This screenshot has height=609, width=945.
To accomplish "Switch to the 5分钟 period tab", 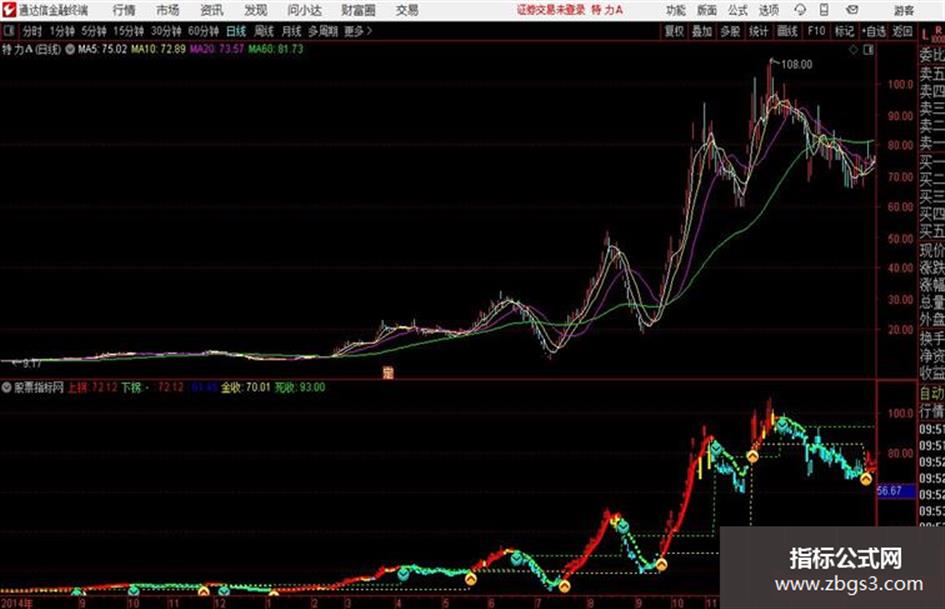I will click(93, 31).
